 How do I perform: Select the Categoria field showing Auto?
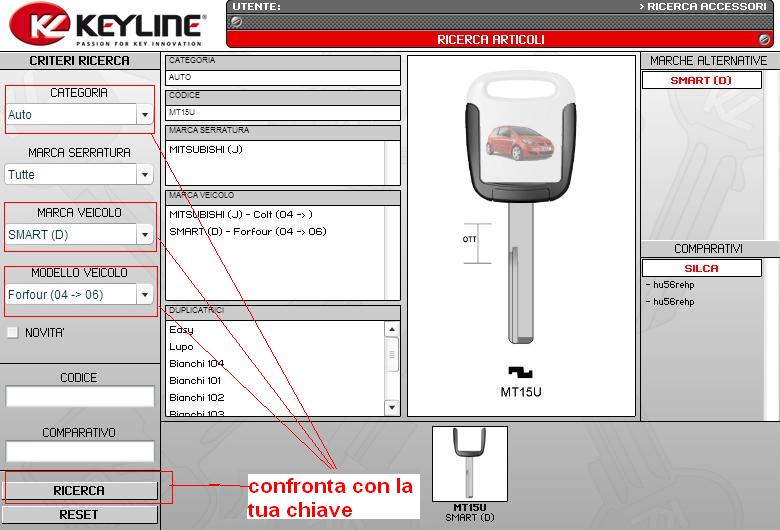point(71,114)
